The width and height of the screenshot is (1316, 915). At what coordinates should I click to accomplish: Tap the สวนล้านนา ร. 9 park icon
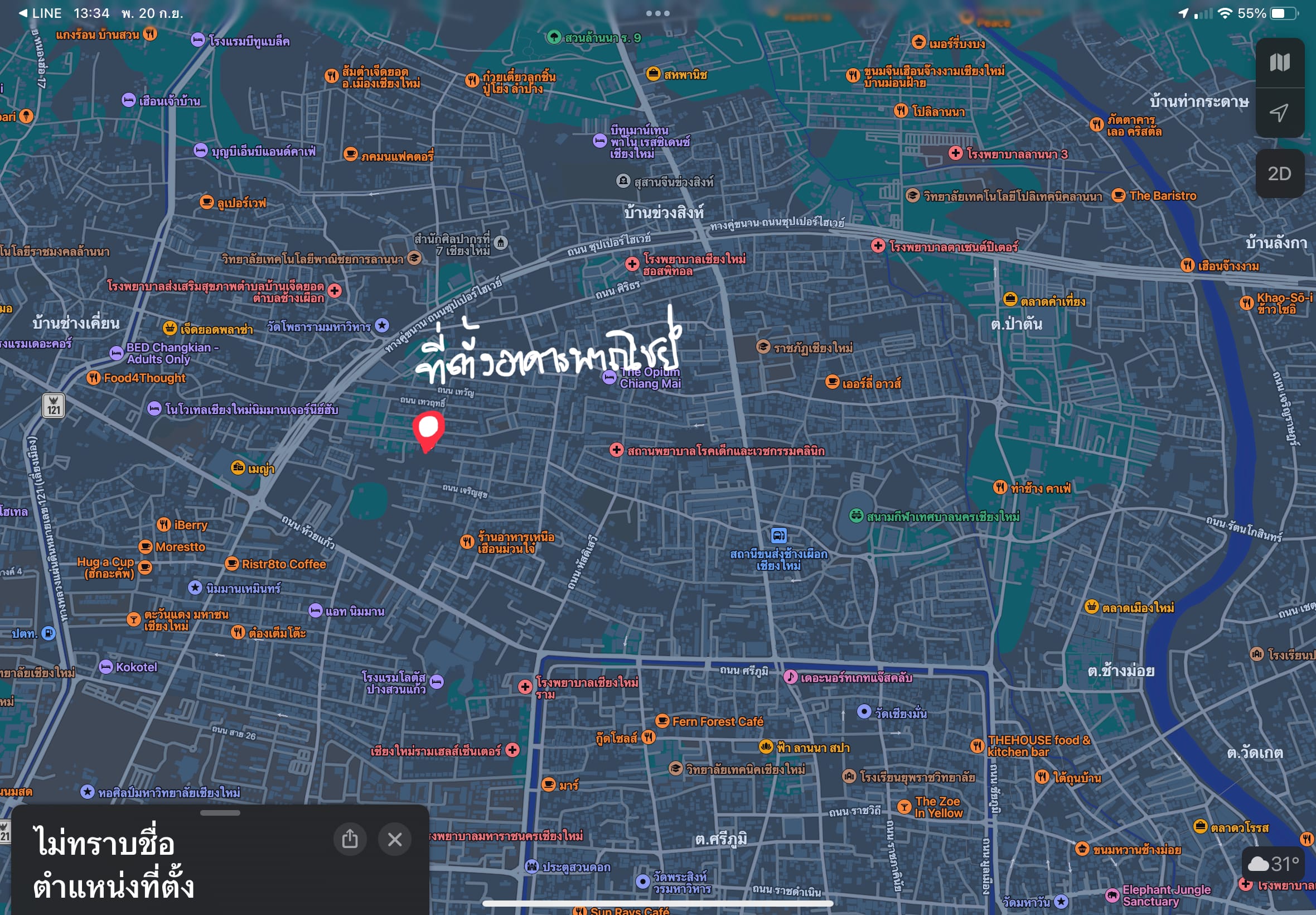pyautogui.click(x=553, y=37)
